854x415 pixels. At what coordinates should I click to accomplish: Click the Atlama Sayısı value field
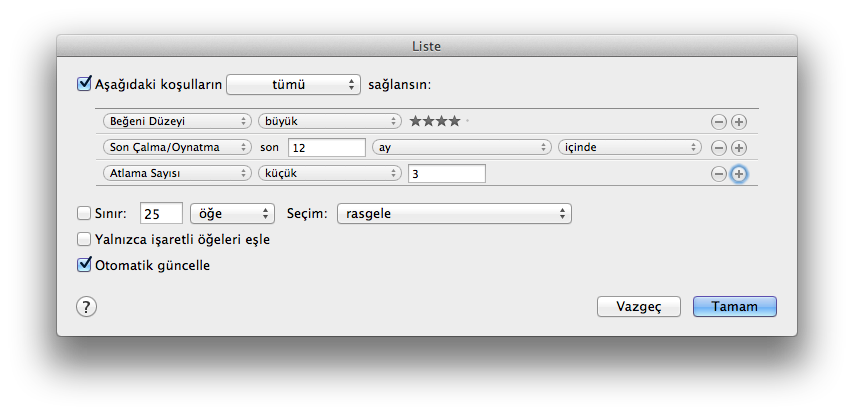[x=446, y=173]
